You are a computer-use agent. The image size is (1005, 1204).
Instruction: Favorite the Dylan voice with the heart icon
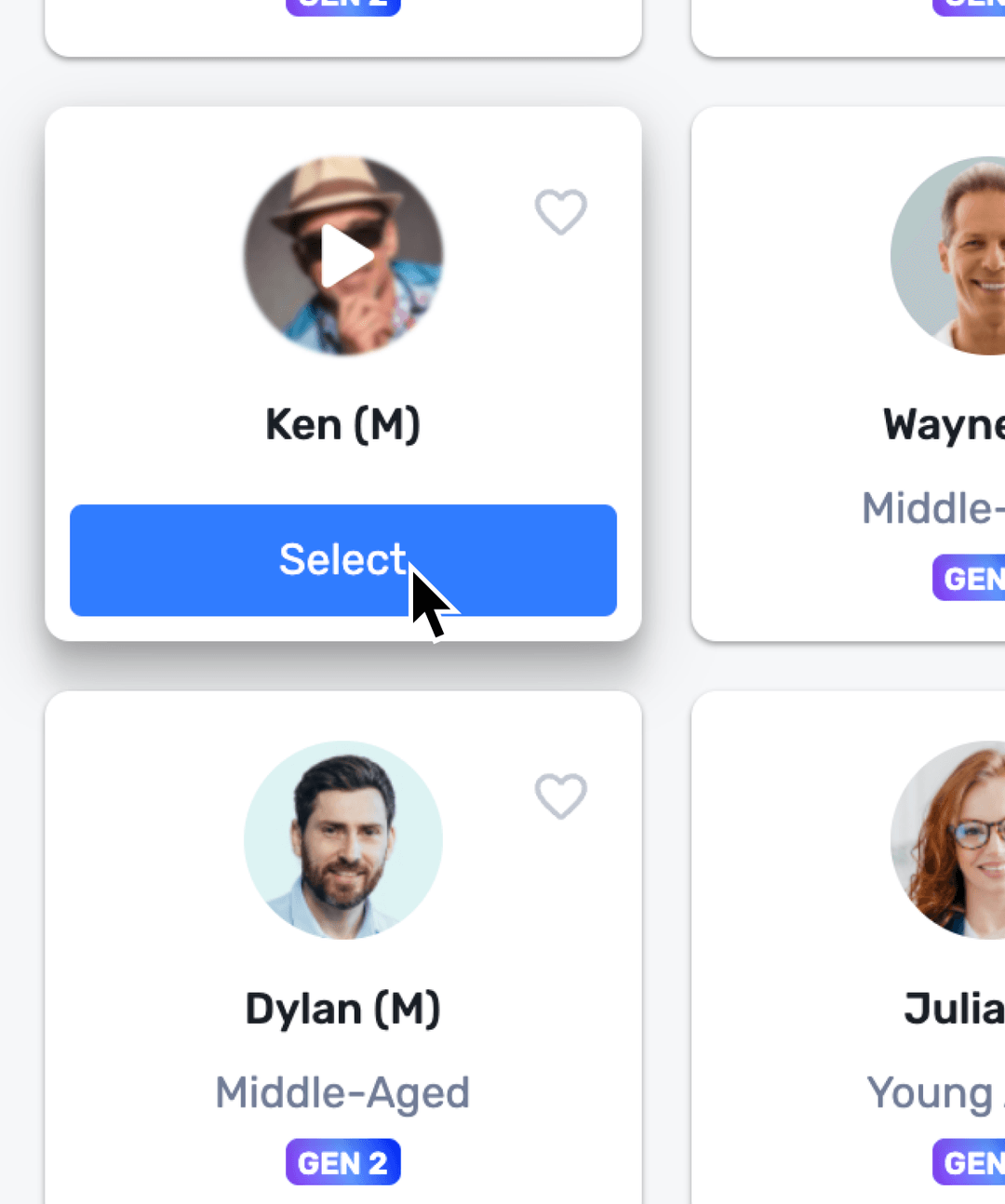[560, 797]
